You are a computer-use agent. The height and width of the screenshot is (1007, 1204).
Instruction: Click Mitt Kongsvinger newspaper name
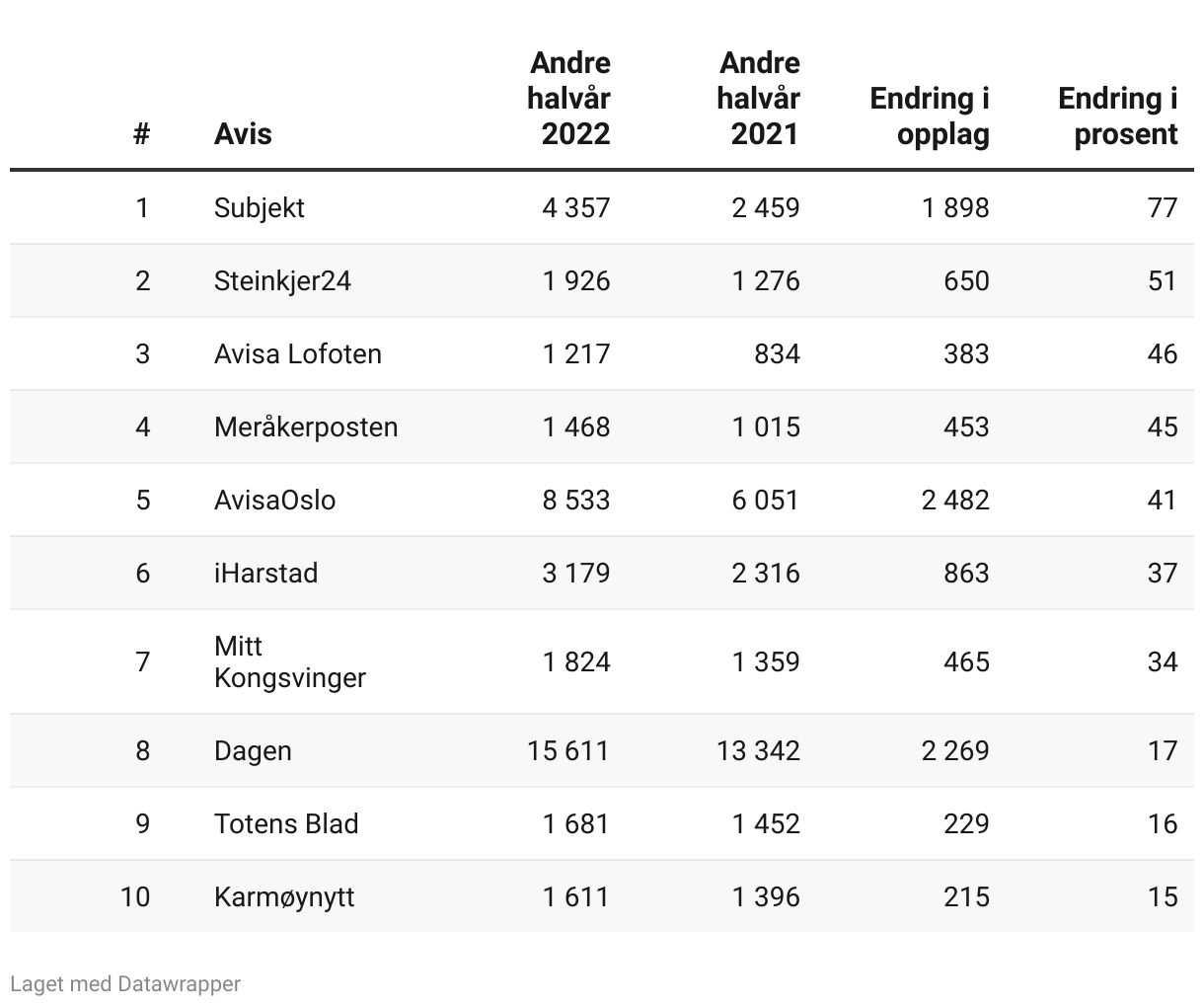(289, 661)
